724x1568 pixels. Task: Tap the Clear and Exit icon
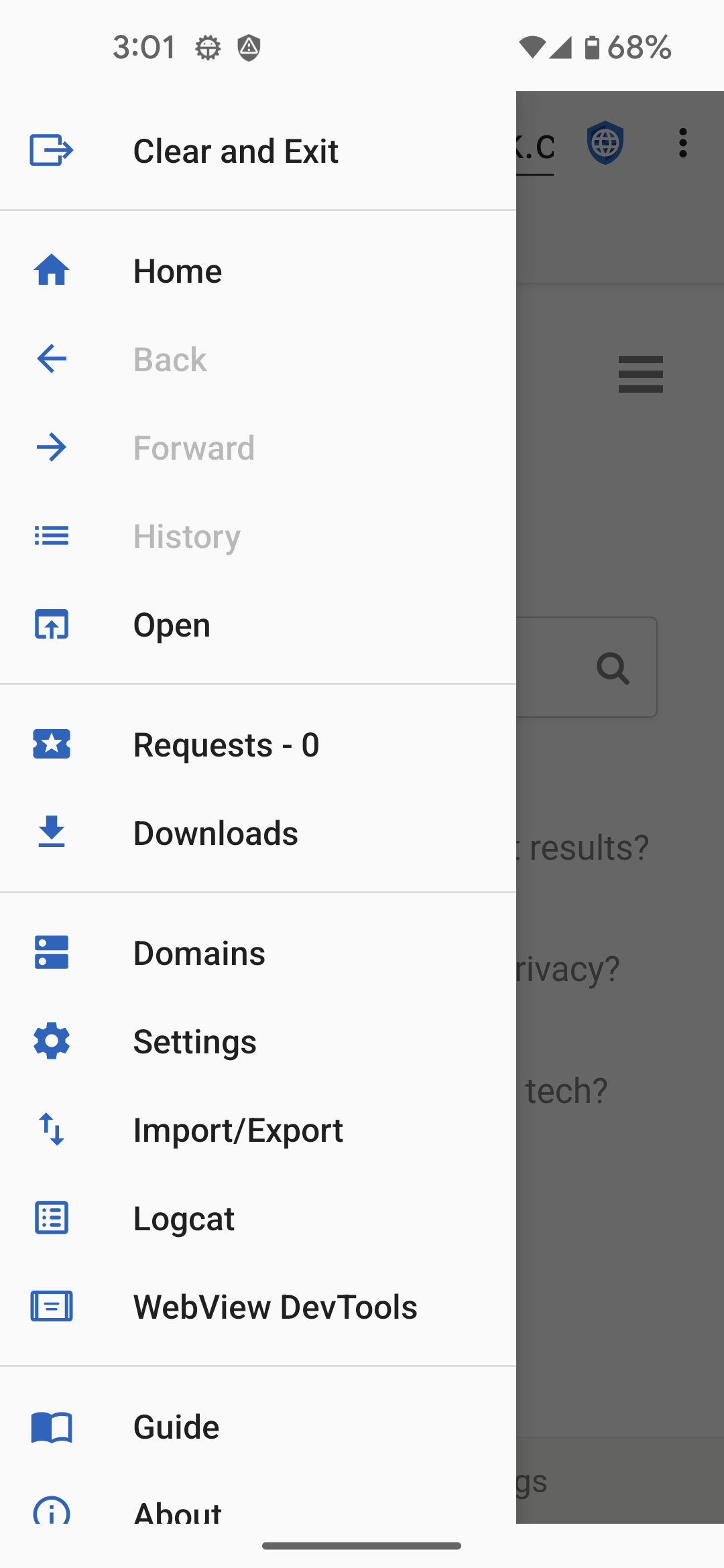coord(52,150)
